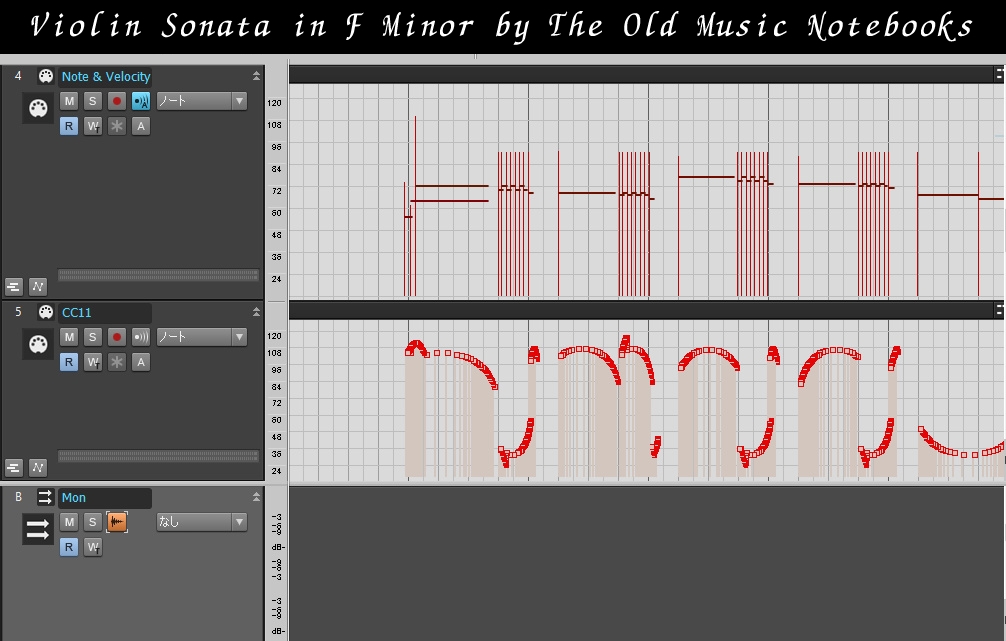Click the MIDI icon of track 4
The height and width of the screenshot is (641, 1006).
click(46, 76)
